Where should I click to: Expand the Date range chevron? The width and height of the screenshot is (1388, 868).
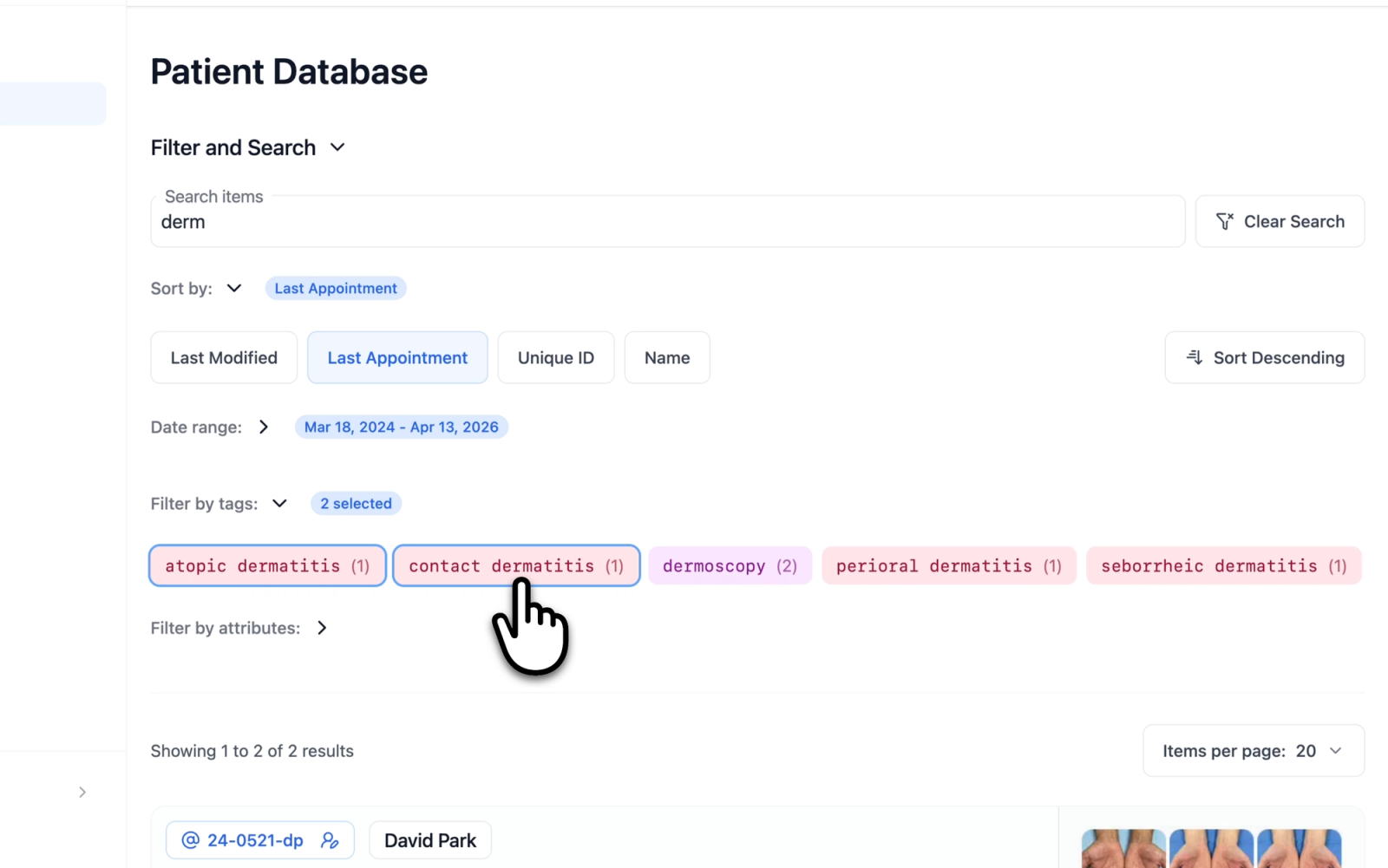point(264,427)
